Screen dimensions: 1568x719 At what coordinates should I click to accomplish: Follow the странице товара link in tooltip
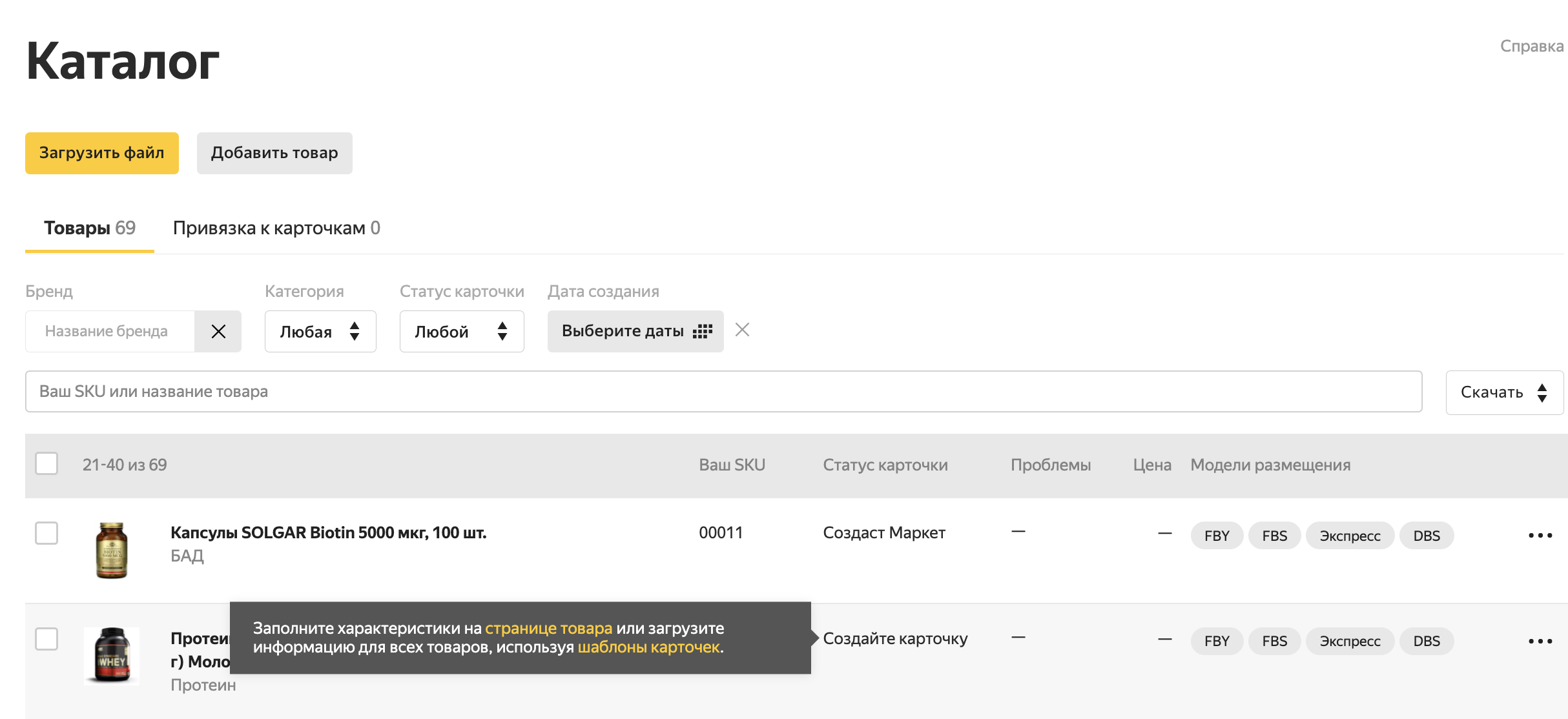[548, 628]
